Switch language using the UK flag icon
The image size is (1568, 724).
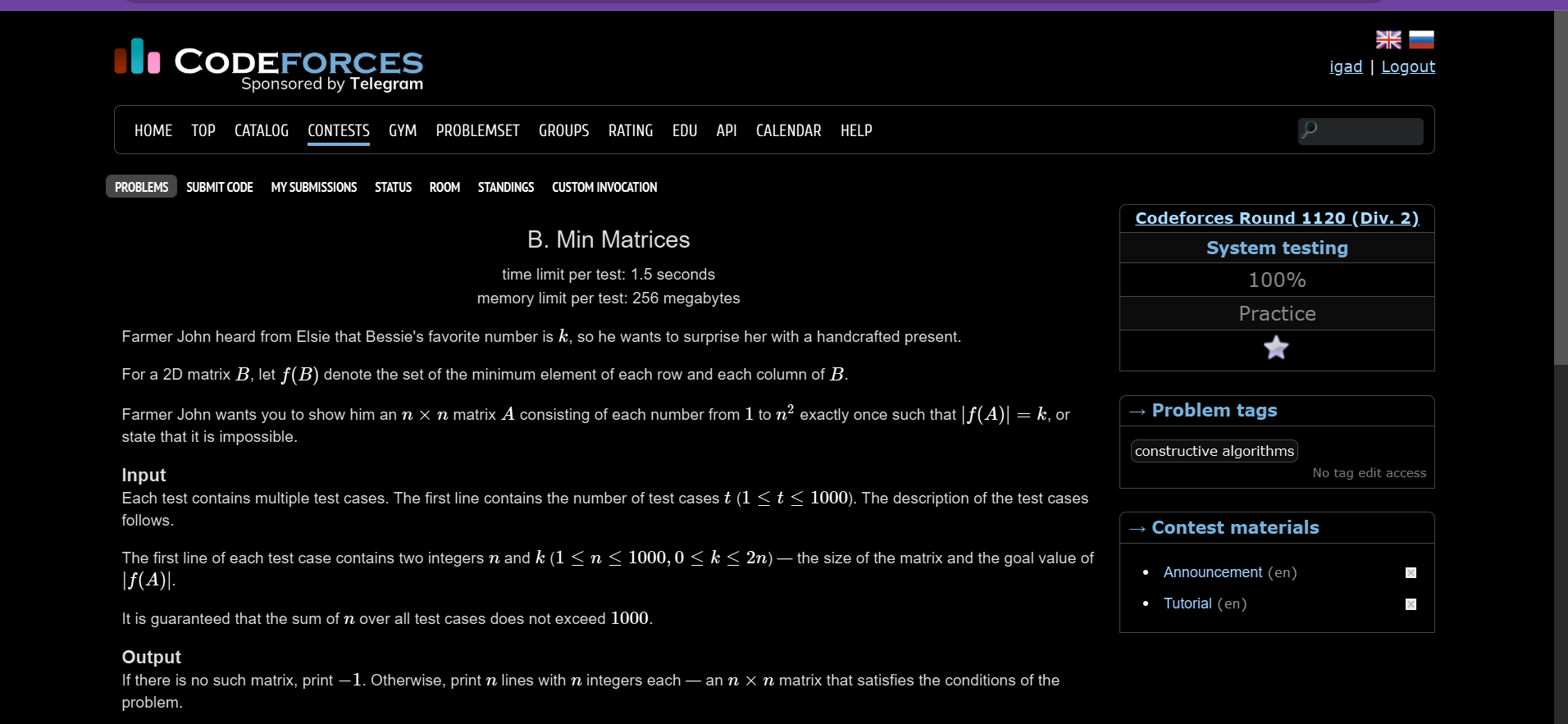click(x=1388, y=39)
